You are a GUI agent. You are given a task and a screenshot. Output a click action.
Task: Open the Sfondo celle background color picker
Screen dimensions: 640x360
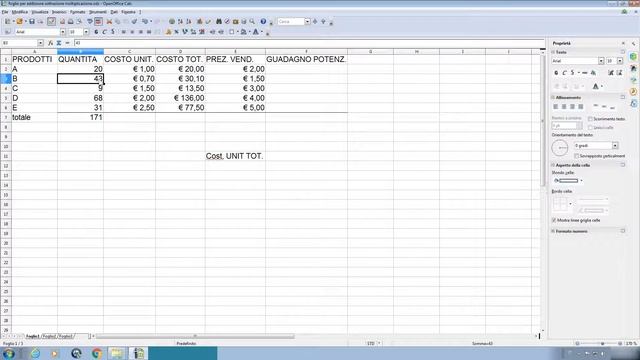coord(567,180)
